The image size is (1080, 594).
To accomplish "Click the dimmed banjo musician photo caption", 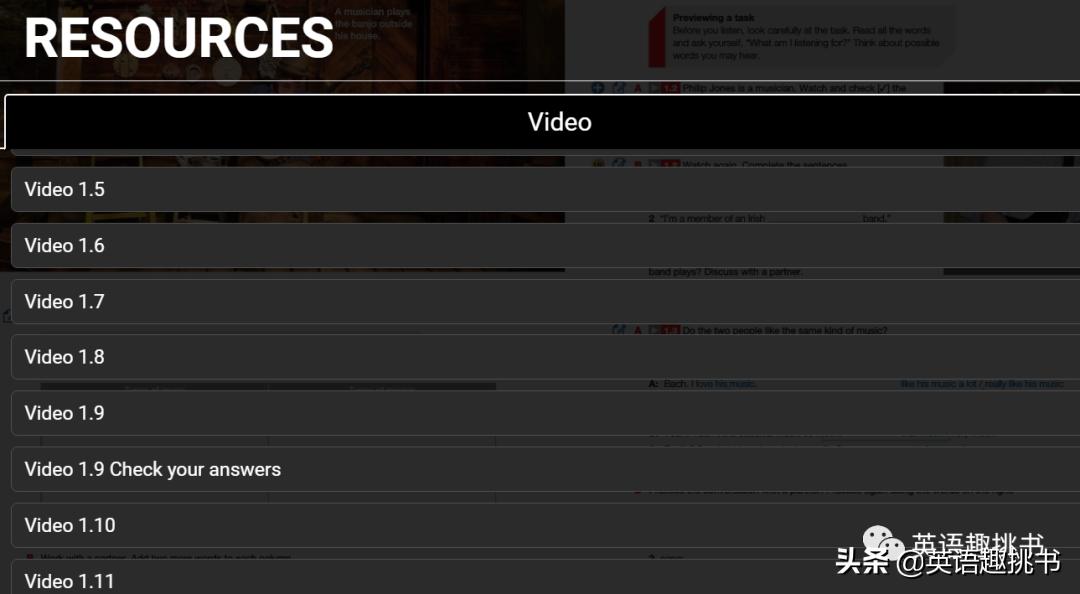I will [x=373, y=23].
